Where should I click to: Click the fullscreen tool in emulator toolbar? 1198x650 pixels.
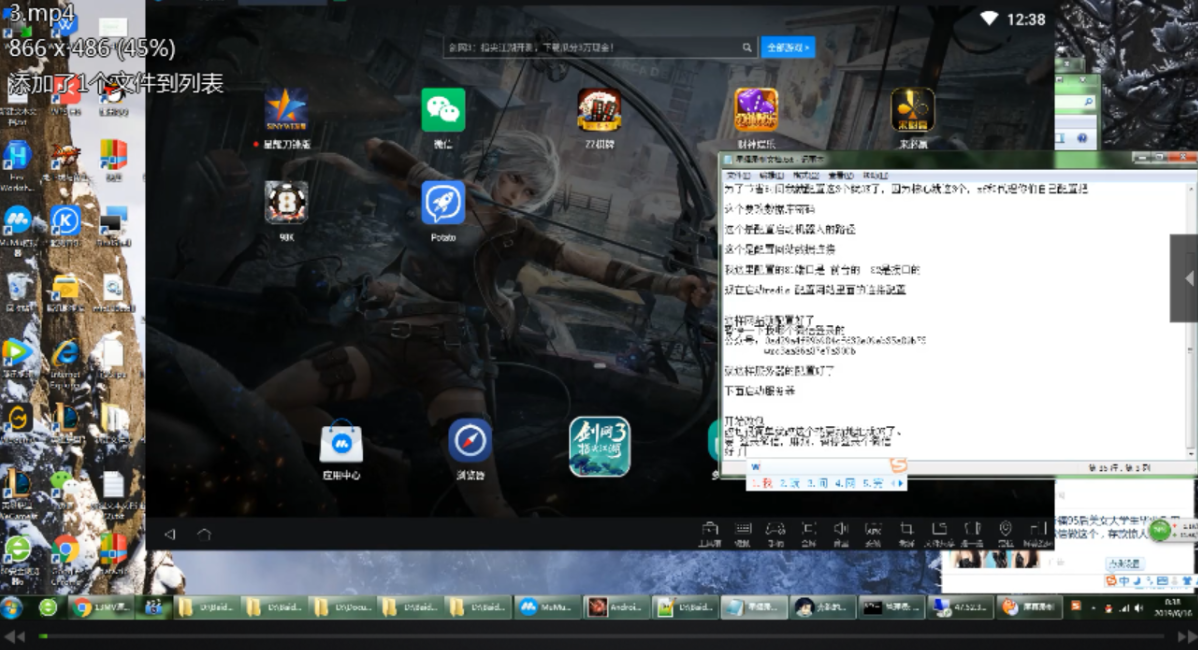[808, 533]
